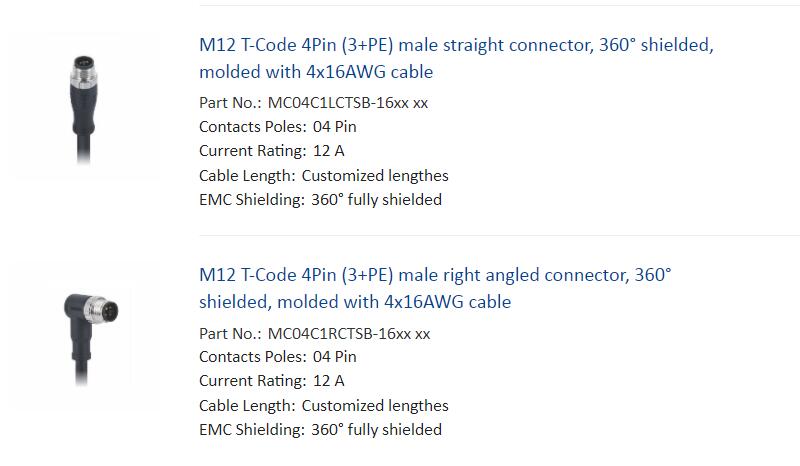Click '12 A' current rating of right angled connector
The height and width of the screenshot is (466, 800).
329,381
